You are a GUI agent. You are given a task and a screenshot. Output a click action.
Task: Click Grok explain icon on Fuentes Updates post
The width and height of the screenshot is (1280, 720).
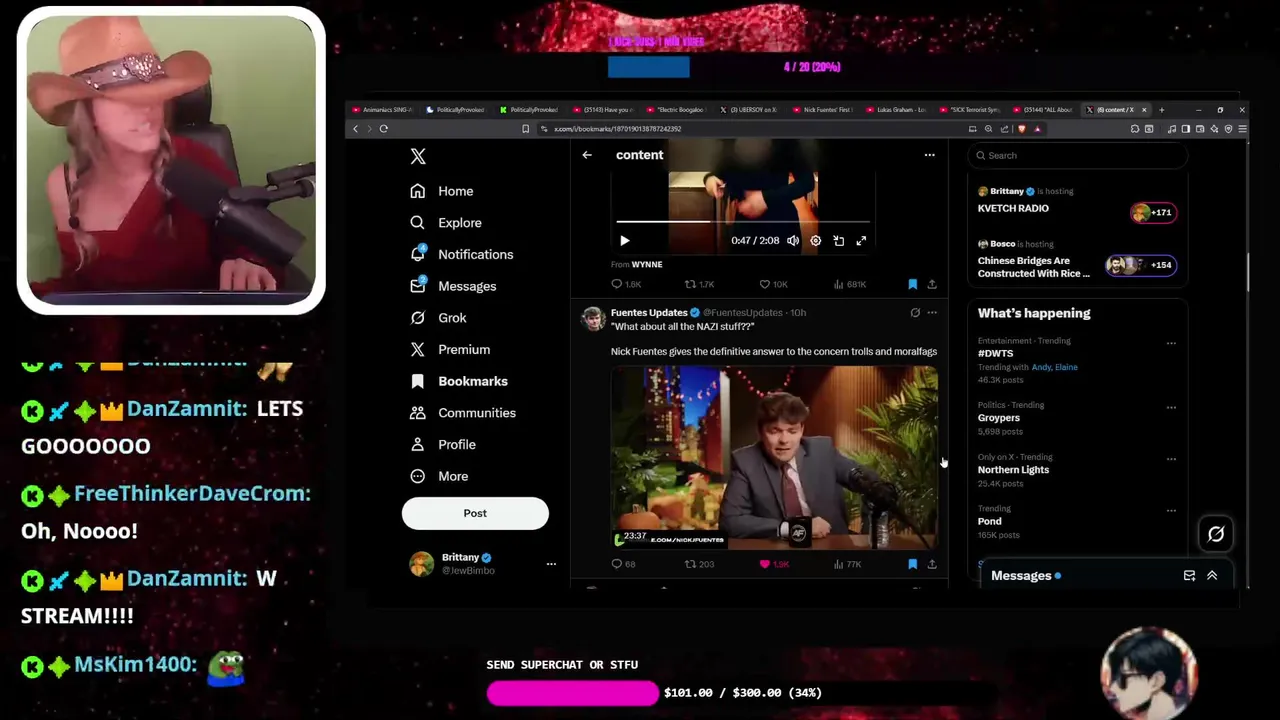tap(915, 313)
